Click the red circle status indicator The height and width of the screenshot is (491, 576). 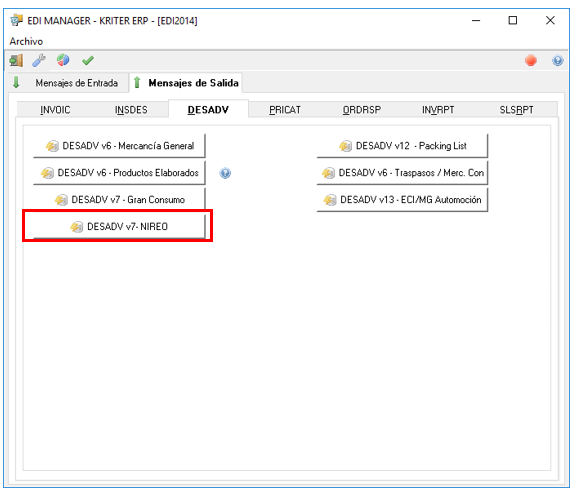[x=530, y=60]
